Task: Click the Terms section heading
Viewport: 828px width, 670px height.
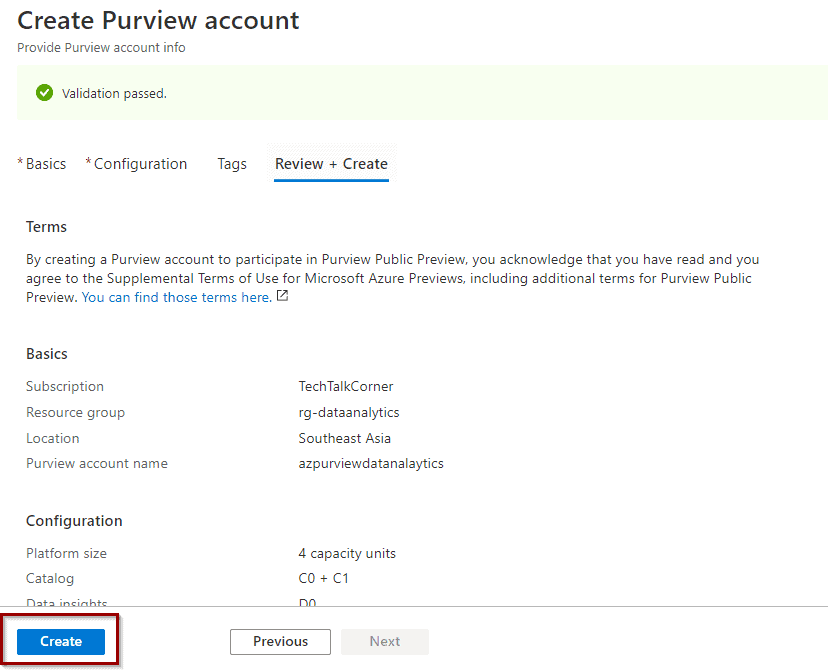Action: (x=46, y=227)
